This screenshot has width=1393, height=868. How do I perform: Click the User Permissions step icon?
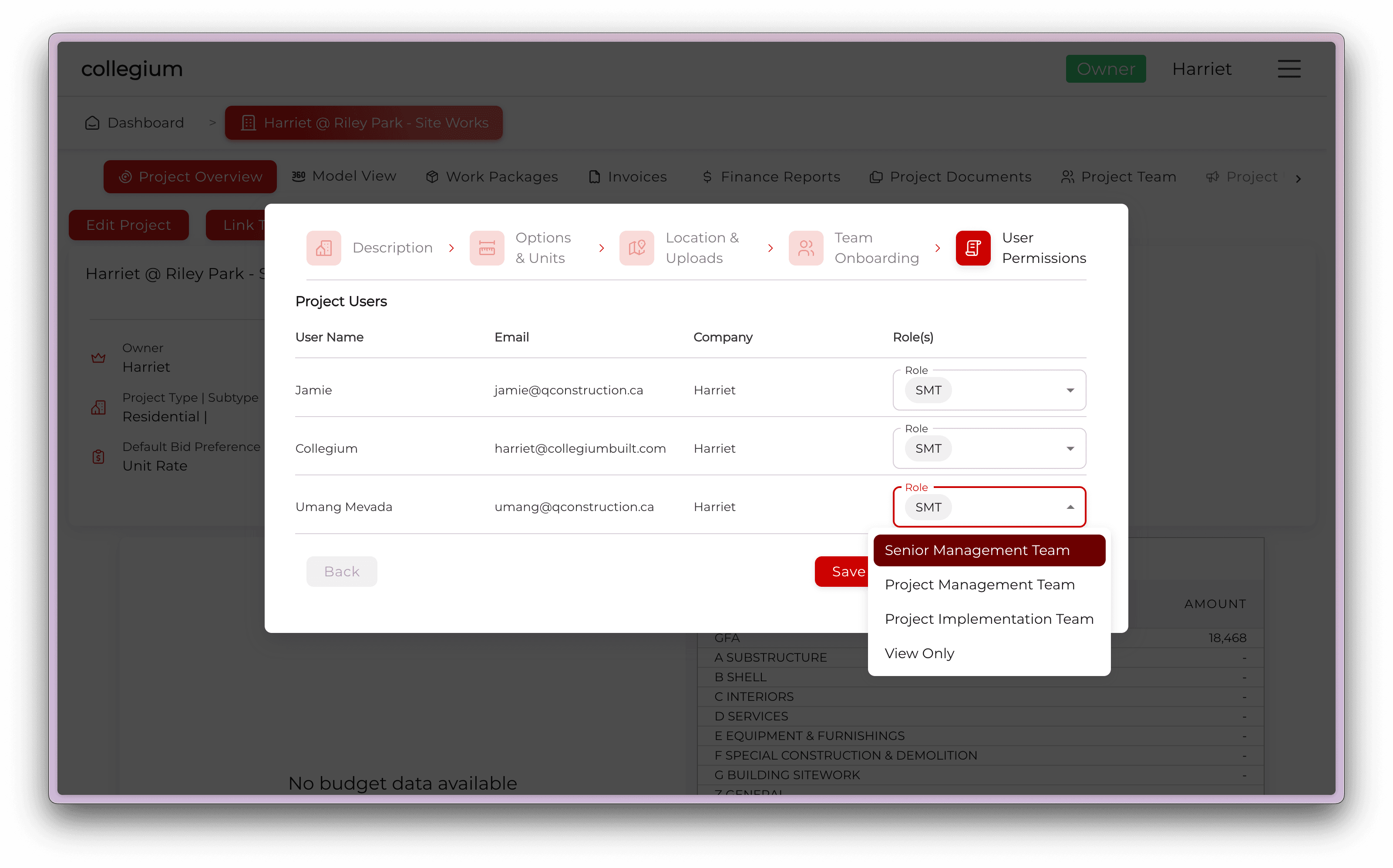[x=973, y=248]
